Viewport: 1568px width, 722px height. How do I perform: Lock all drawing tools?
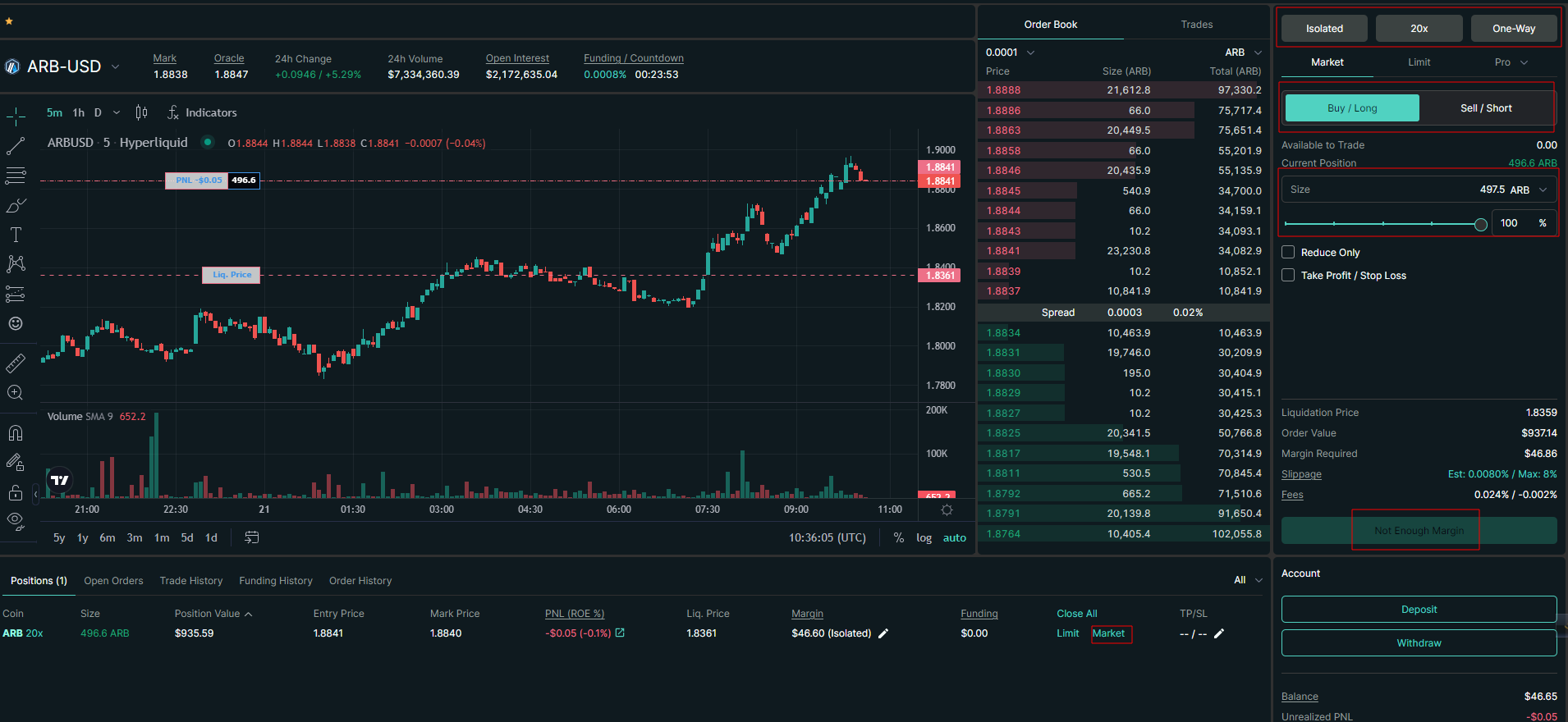tap(16, 492)
